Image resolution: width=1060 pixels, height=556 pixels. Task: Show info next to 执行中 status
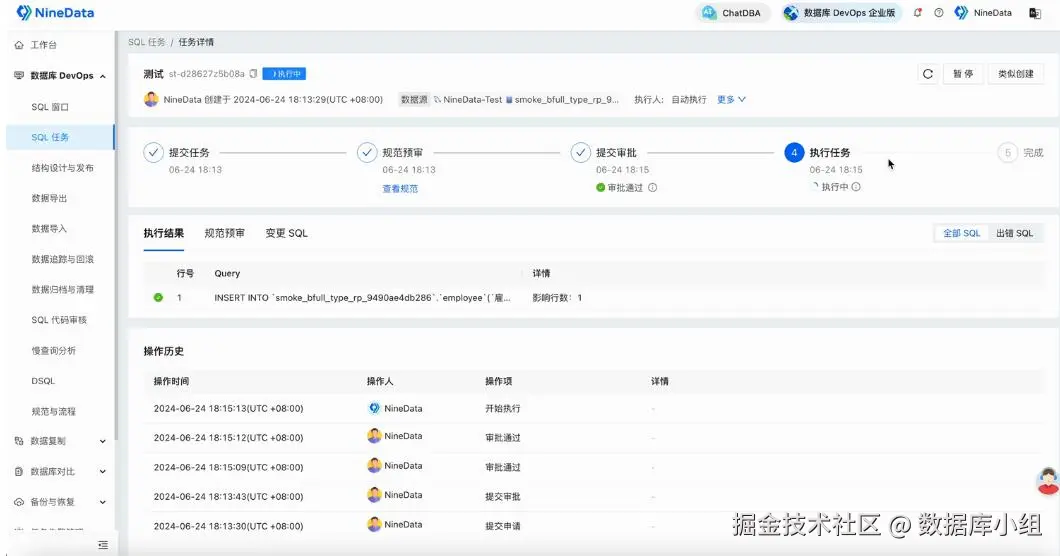[x=856, y=187]
